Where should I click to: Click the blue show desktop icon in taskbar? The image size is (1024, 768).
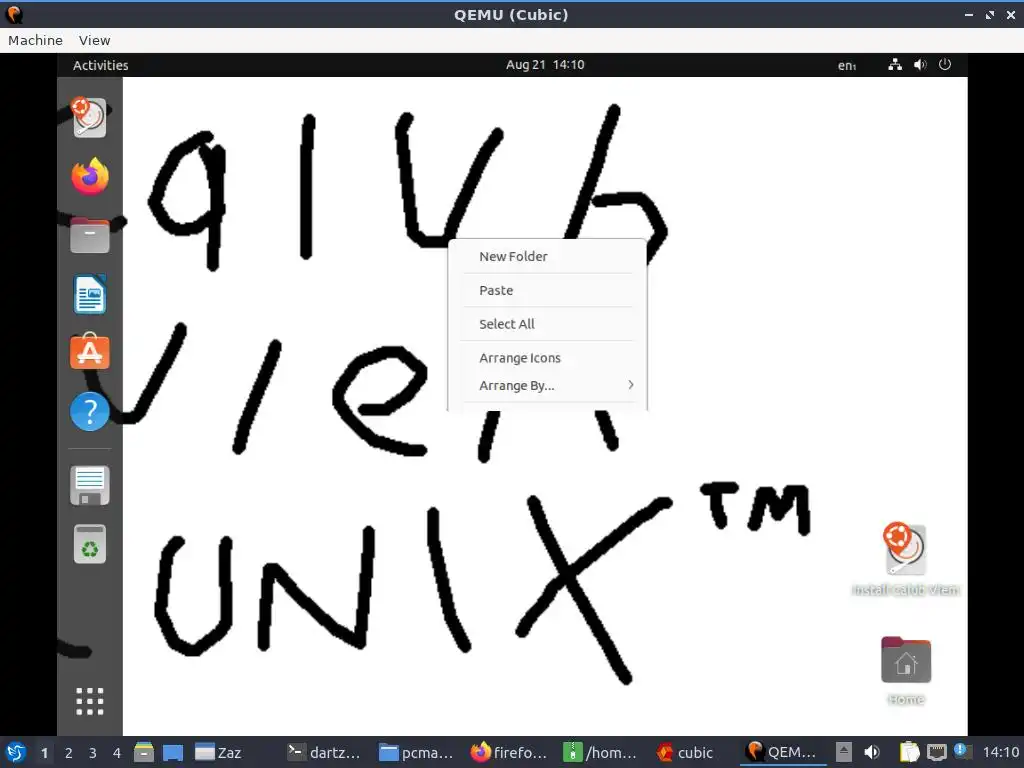173,752
